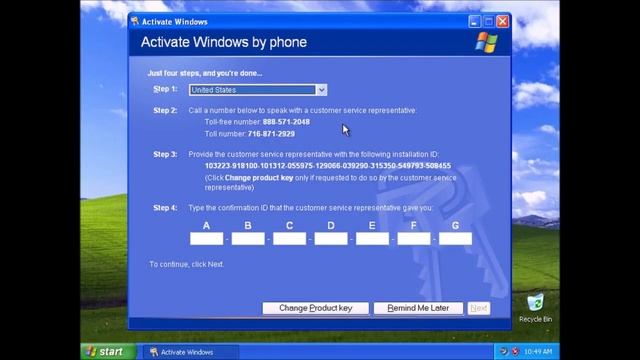640x360 pixels.
Task: Focus confirmation ID box C
Action: 289,239
